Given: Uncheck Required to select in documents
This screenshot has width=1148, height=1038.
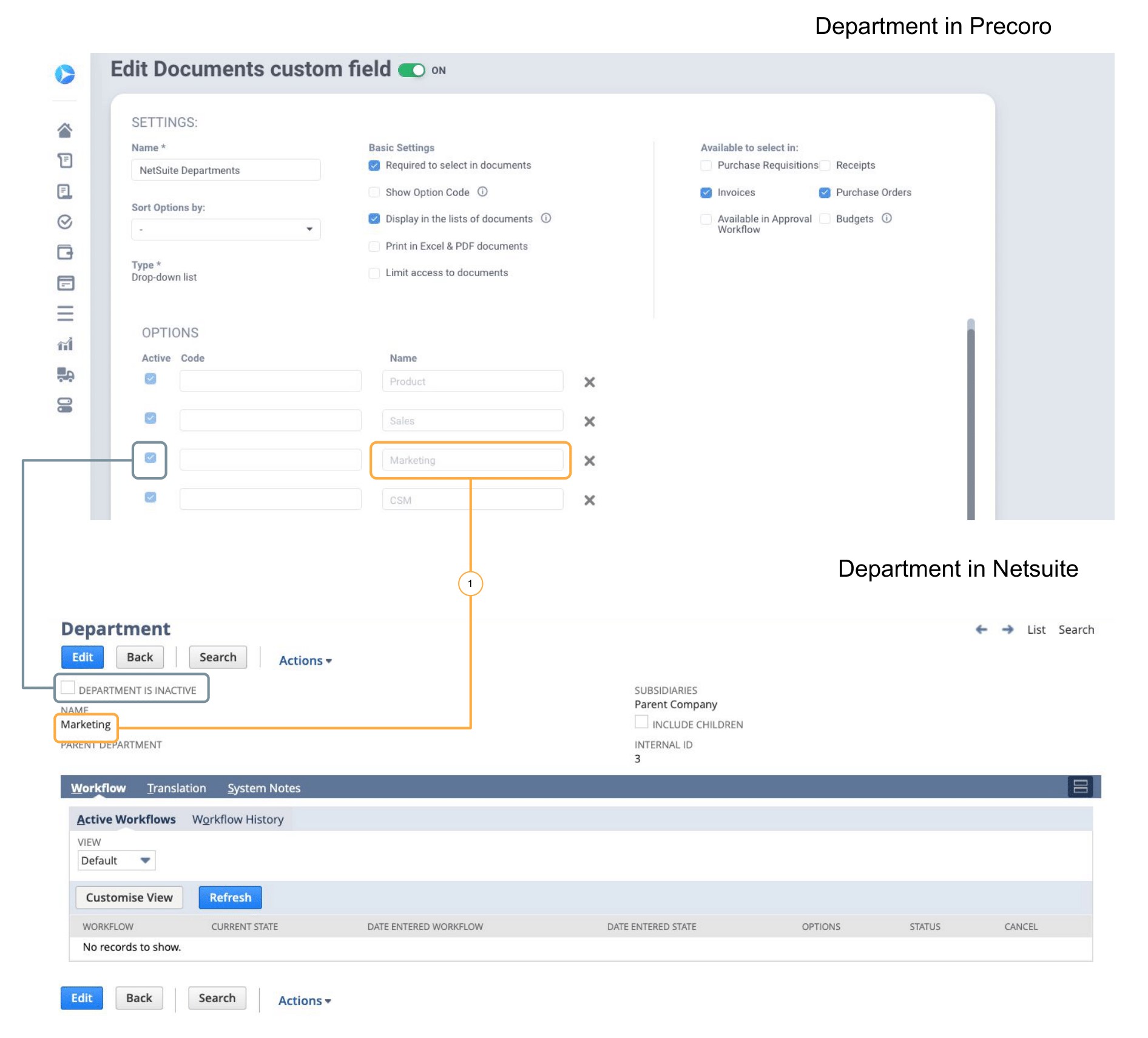Looking at the screenshot, I should [374, 166].
